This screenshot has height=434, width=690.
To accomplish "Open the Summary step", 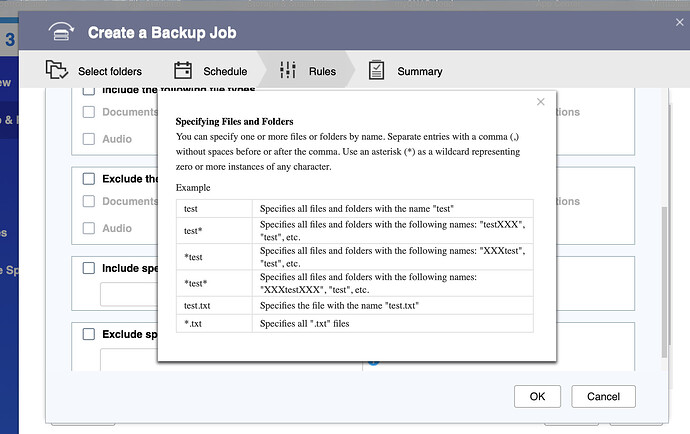I will [x=406, y=71].
